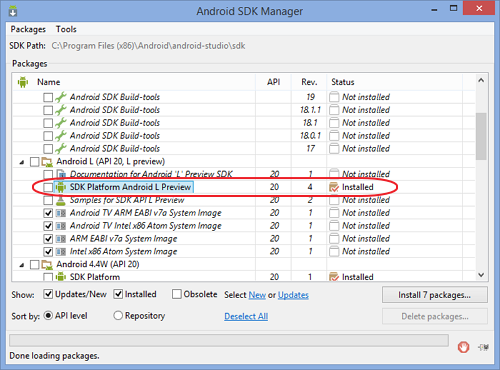Click the Rev. column header
Image resolution: width=500 pixels, height=370 pixels.
(309, 82)
